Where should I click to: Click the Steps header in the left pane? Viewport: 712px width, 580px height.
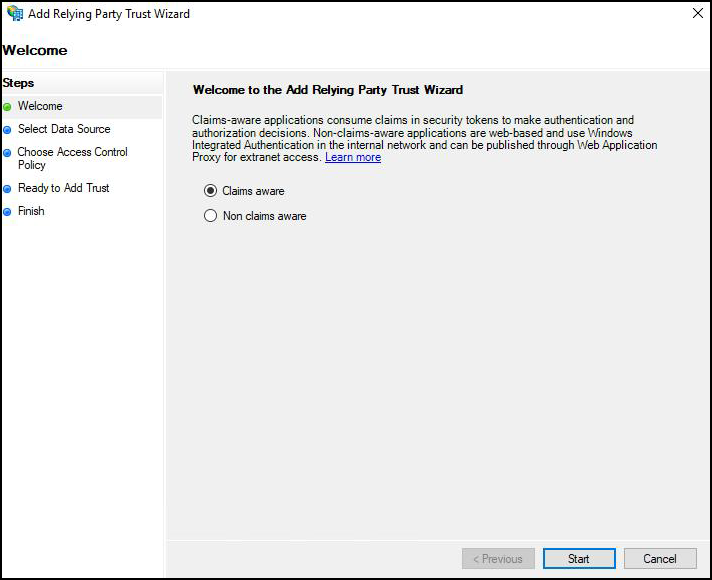(18, 83)
